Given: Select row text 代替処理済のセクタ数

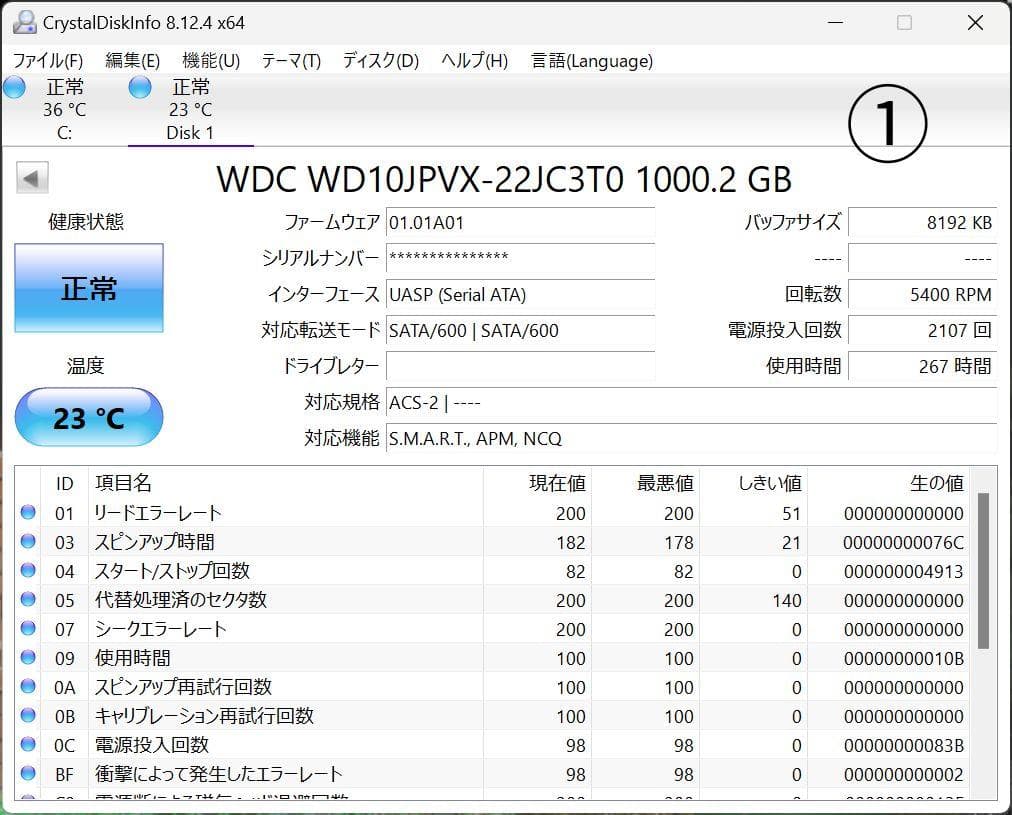Looking at the screenshot, I should click(181, 600).
